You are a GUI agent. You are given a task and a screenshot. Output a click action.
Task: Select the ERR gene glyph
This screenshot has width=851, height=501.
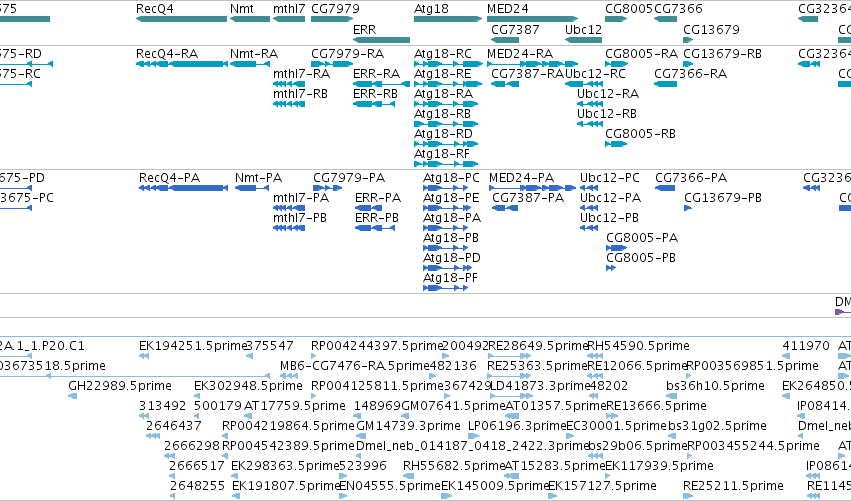click(x=381, y=40)
